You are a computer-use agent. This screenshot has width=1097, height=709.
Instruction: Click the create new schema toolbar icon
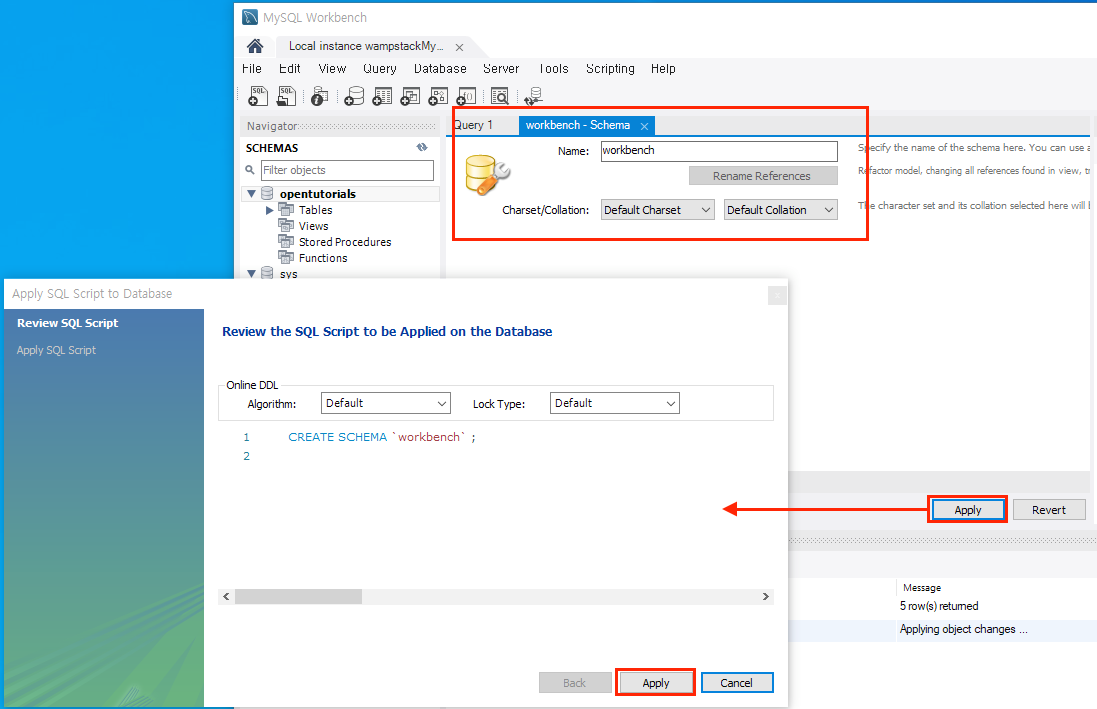(x=355, y=96)
